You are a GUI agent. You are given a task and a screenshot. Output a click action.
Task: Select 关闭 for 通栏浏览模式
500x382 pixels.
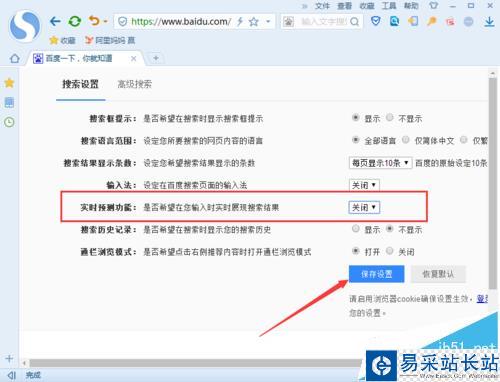389,251
